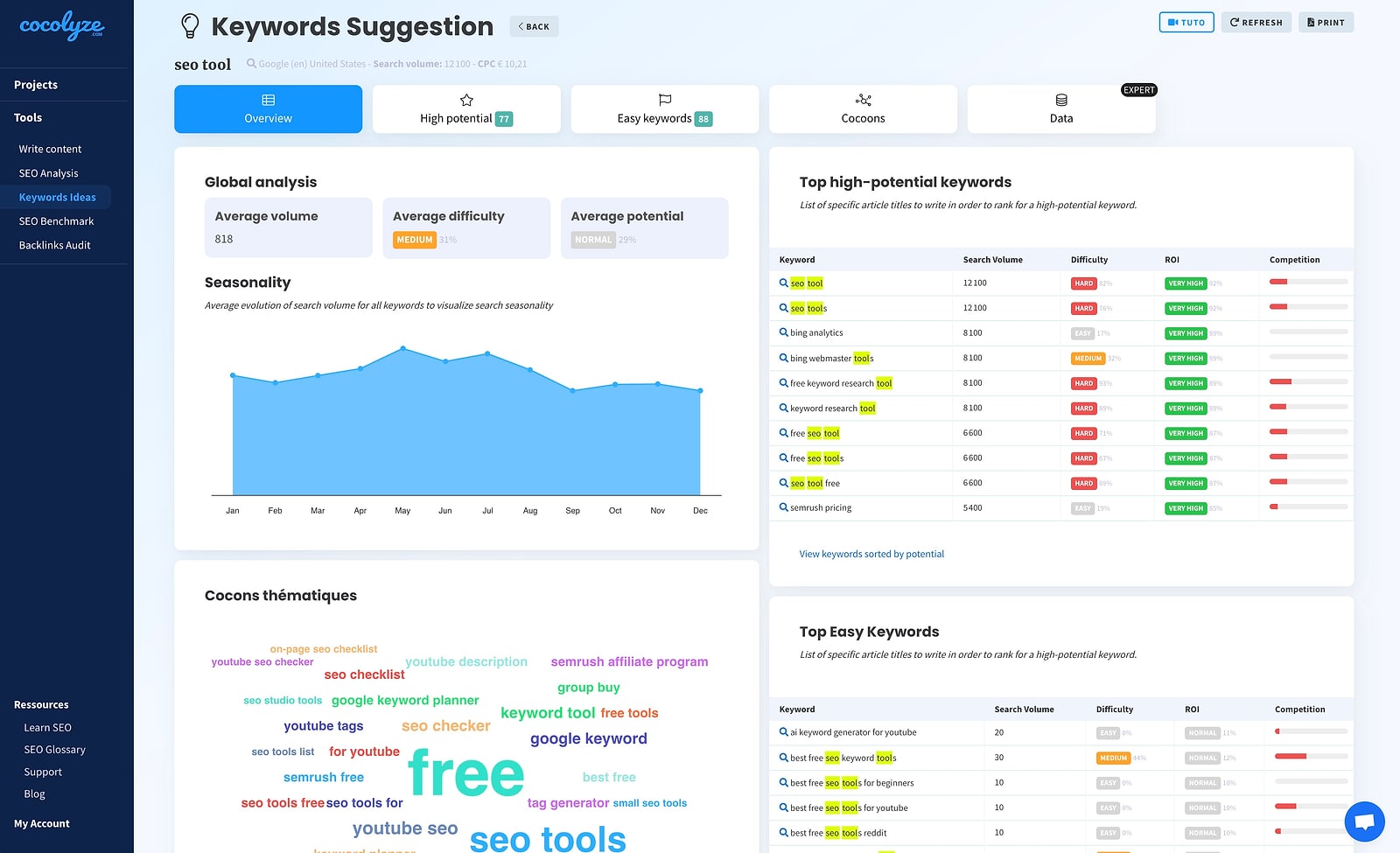Click magnifier icon before Google (en) United States
The image size is (1400, 853).
point(251,63)
